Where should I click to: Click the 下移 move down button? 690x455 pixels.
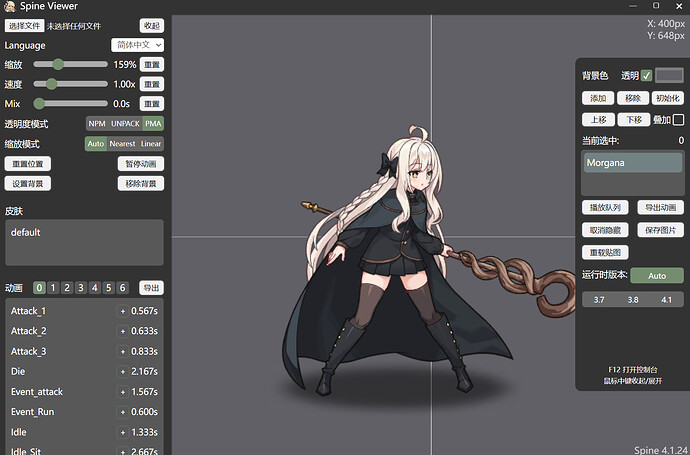pos(634,120)
